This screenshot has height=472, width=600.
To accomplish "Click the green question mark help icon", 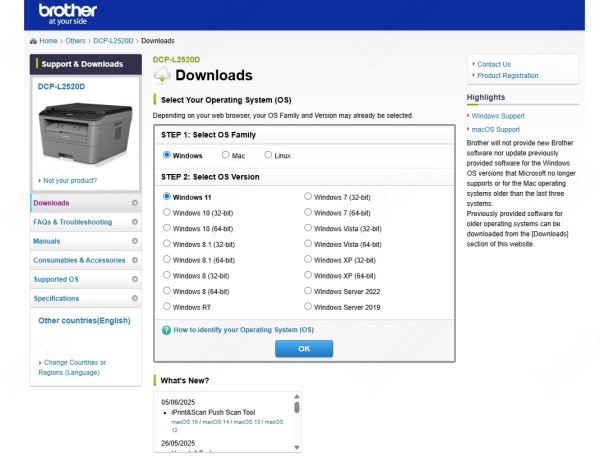I will pyautogui.click(x=166, y=330).
